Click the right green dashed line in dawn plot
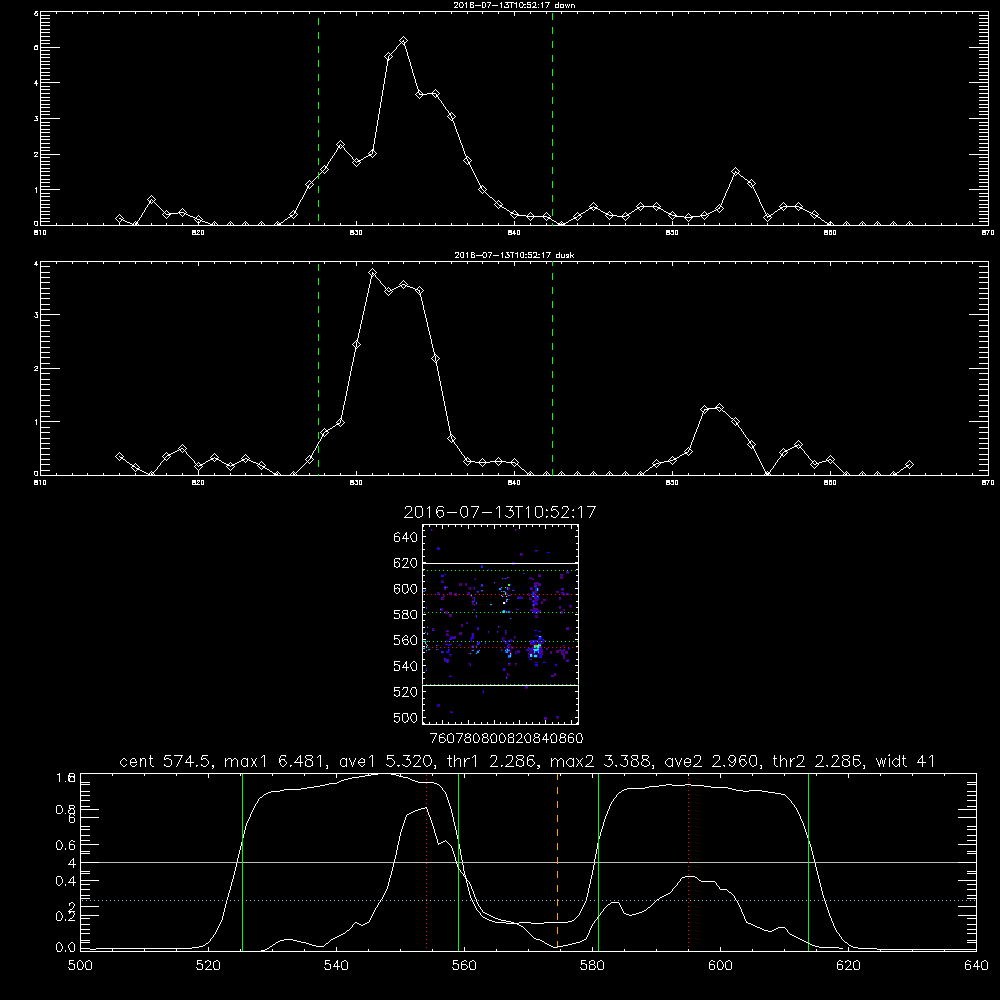Screen dimensions: 1000x1000 552,118
